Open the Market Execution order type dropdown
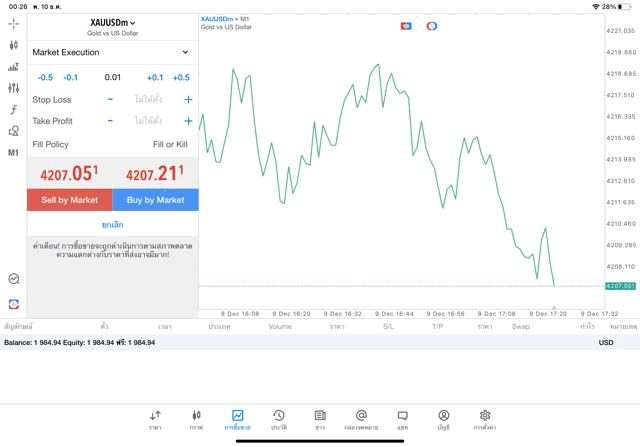The width and height of the screenshot is (640, 447). coord(111,52)
